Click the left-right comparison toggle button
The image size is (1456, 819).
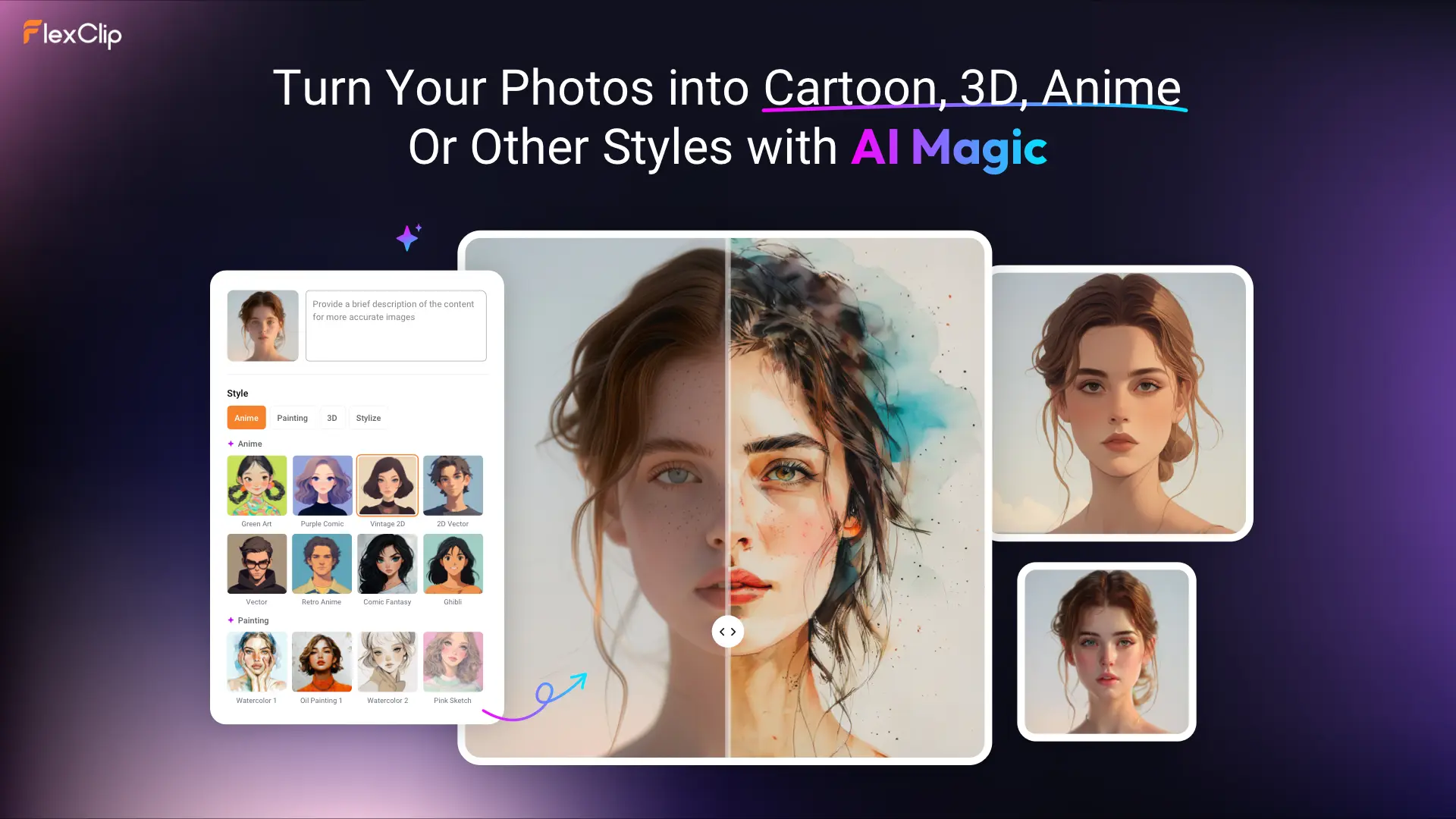[728, 630]
